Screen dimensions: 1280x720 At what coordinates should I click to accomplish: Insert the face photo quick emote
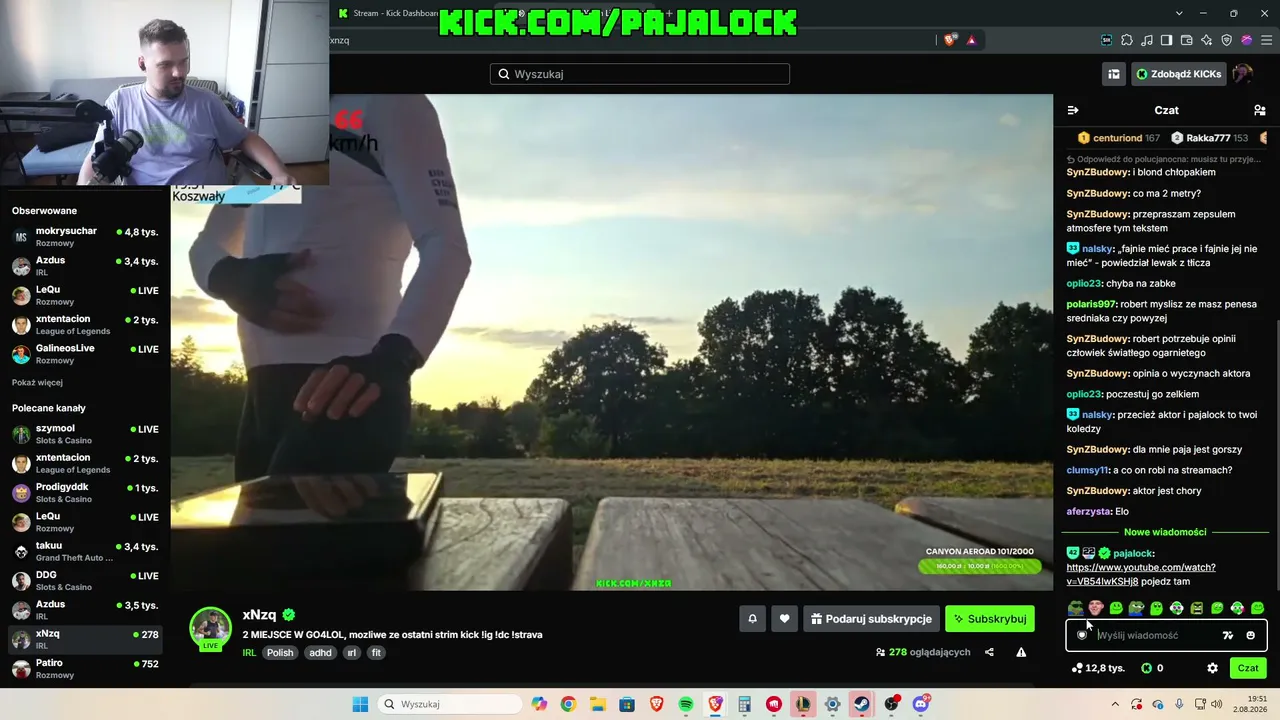(1096, 608)
